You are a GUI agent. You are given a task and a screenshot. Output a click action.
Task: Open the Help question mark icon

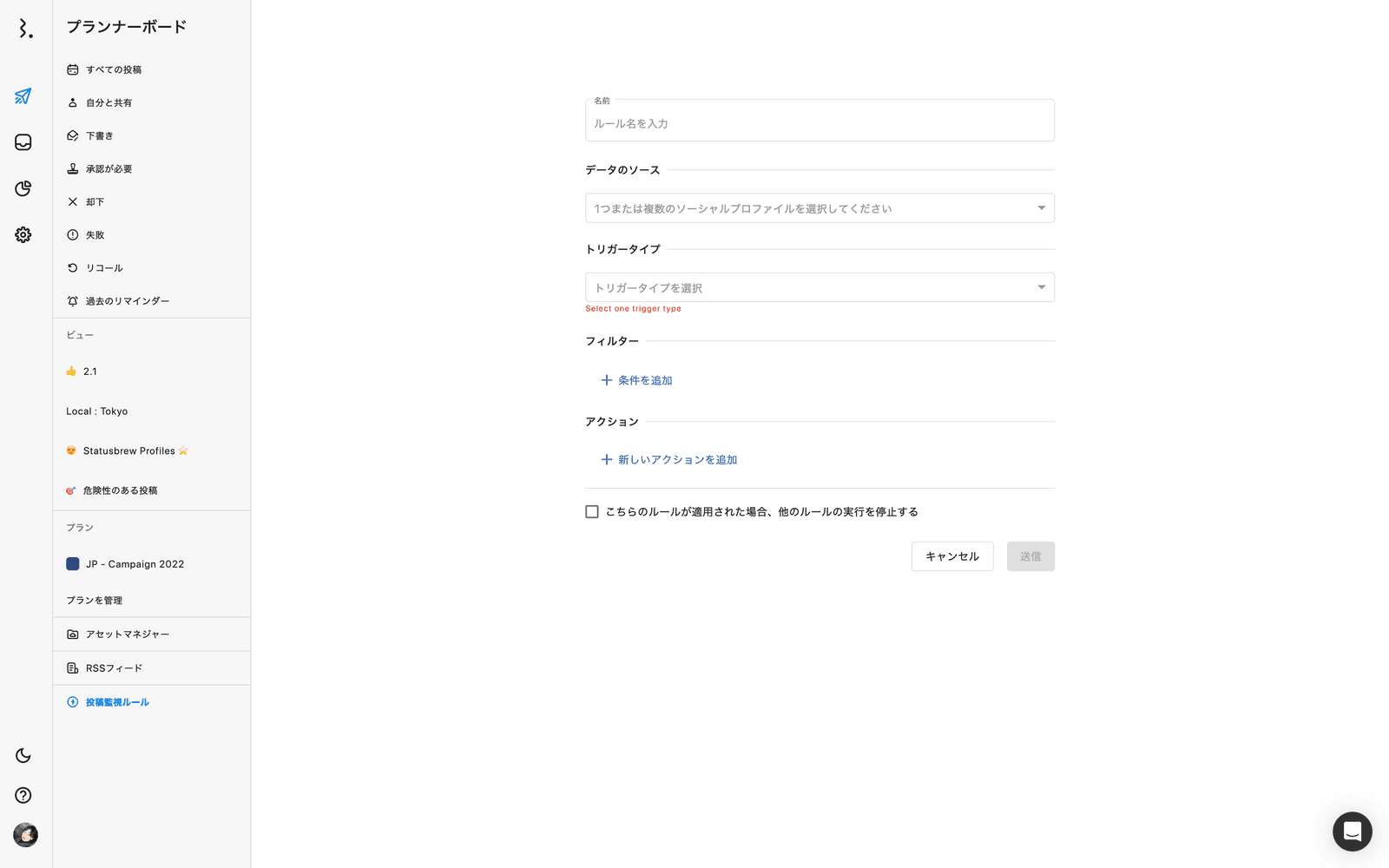click(23, 795)
